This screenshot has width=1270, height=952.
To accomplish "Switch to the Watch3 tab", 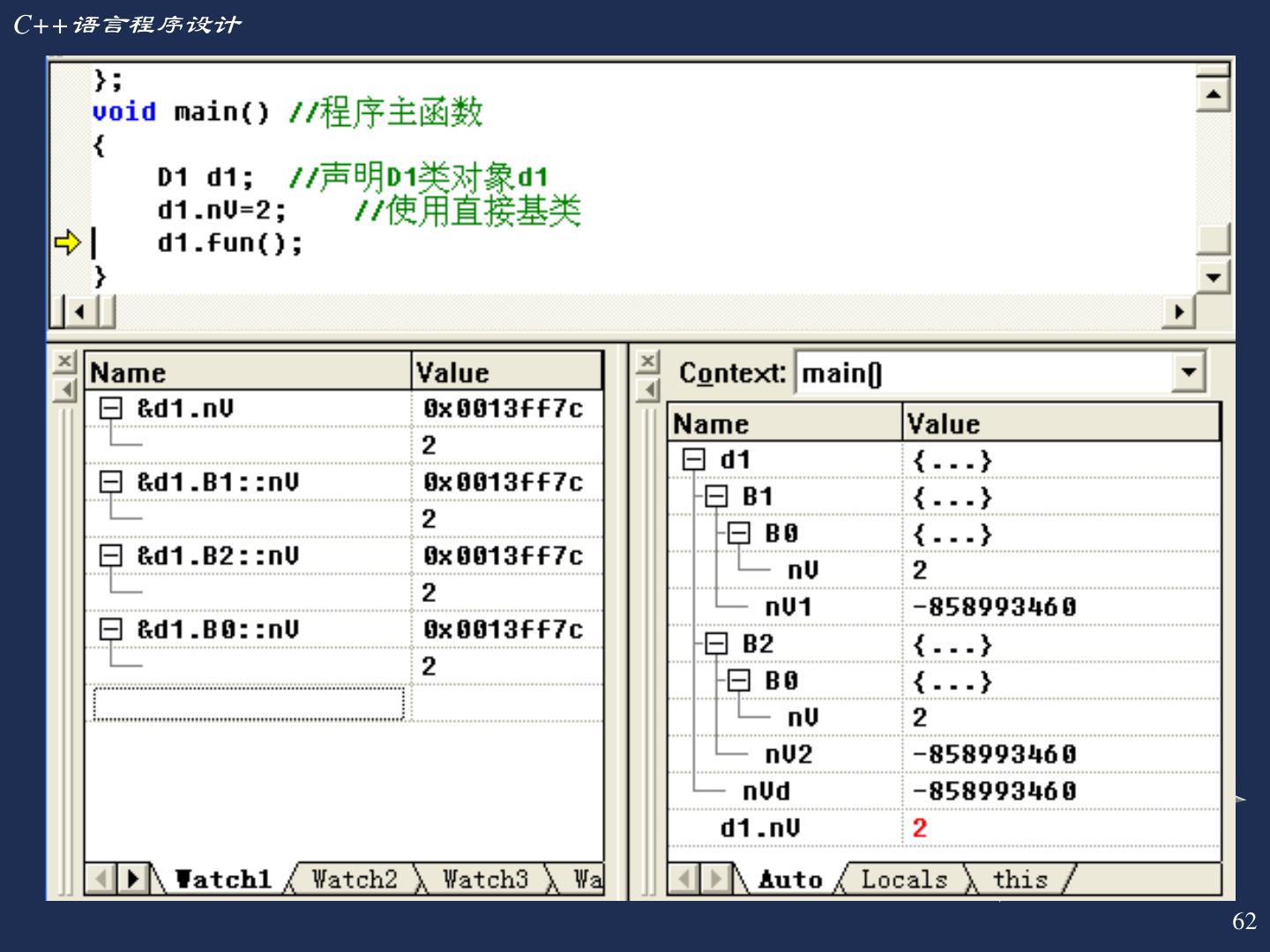I will pos(484,879).
